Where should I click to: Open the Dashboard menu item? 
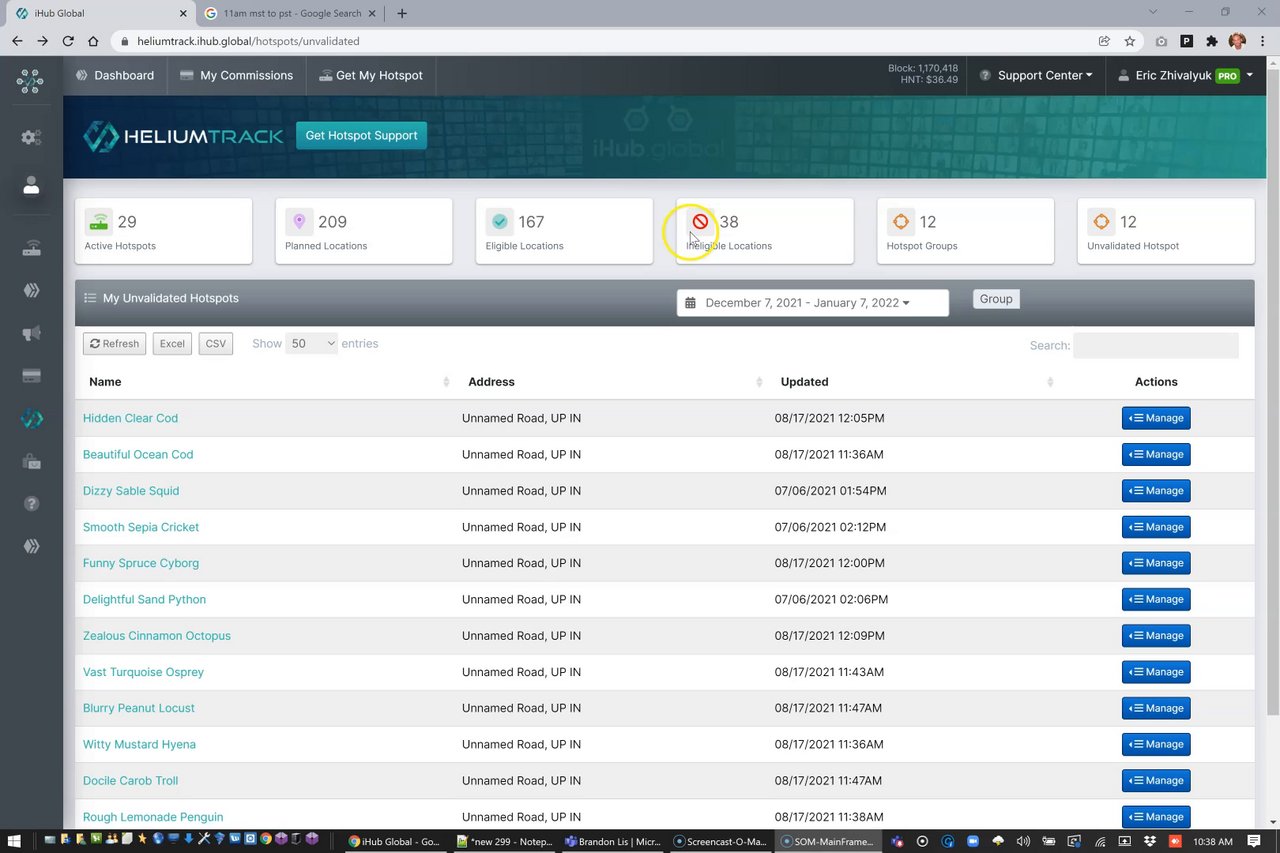tap(115, 75)
